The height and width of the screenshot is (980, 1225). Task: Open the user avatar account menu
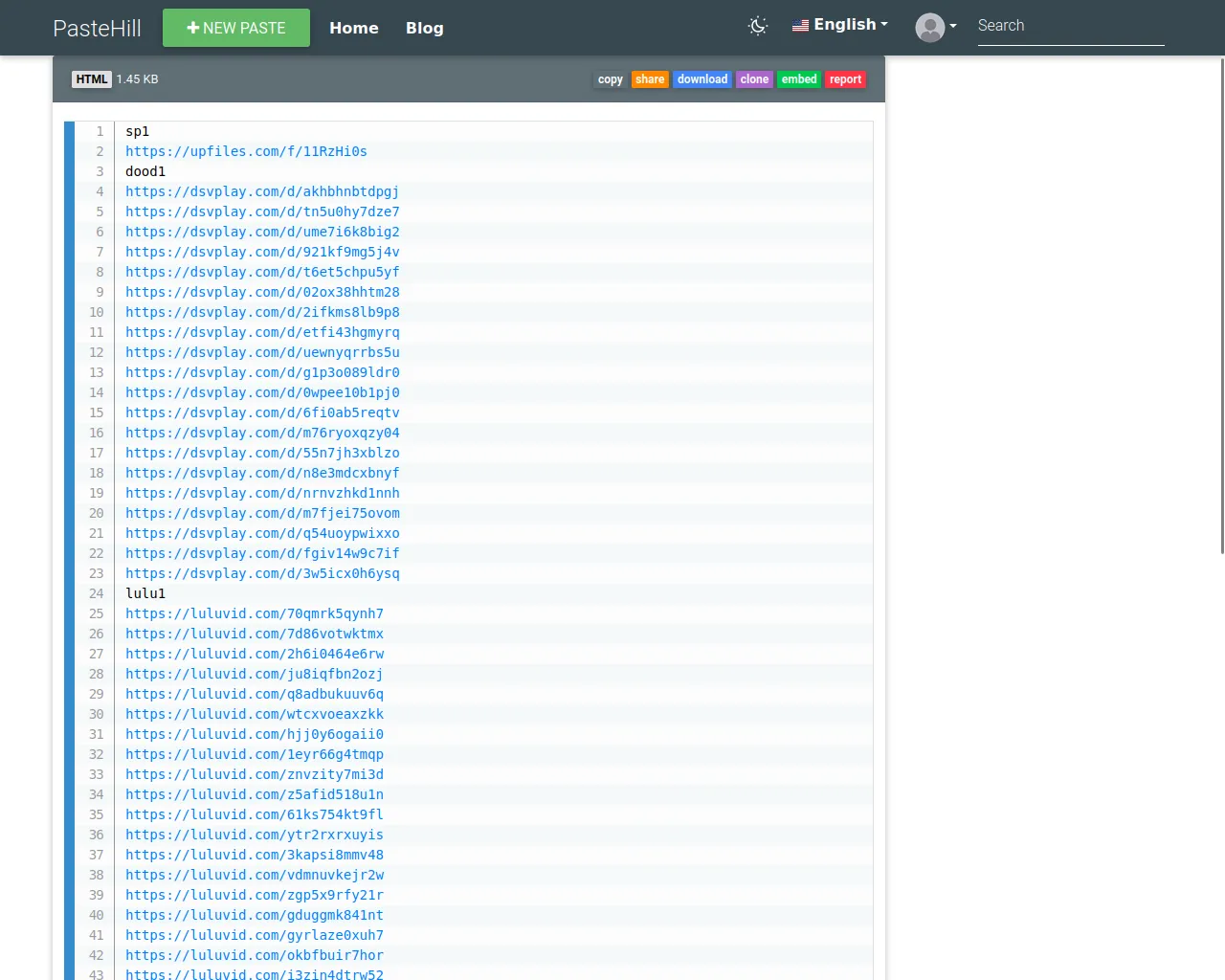coord(935,27)
